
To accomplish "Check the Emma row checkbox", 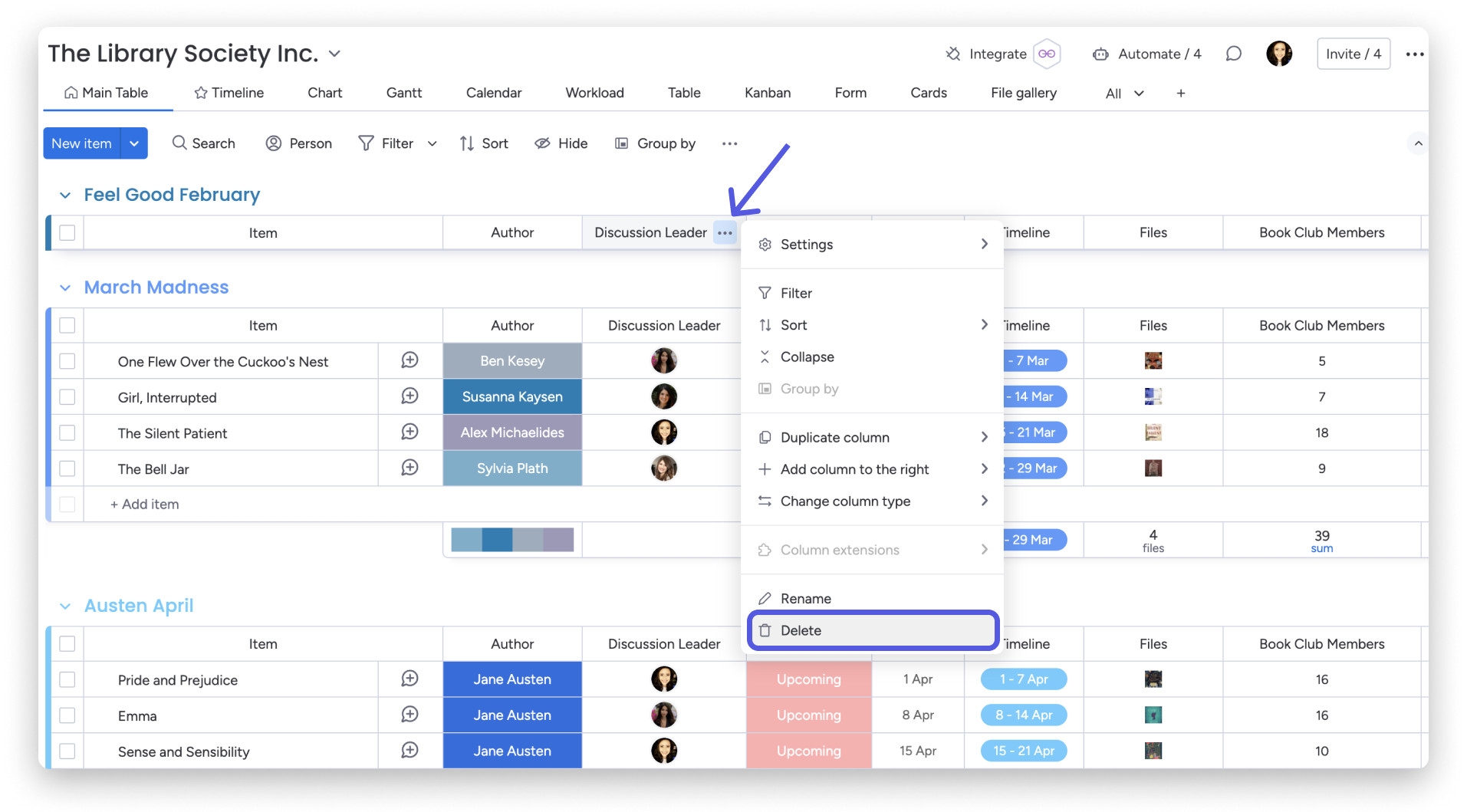I will pyautogui.click(x=67, y=715).
